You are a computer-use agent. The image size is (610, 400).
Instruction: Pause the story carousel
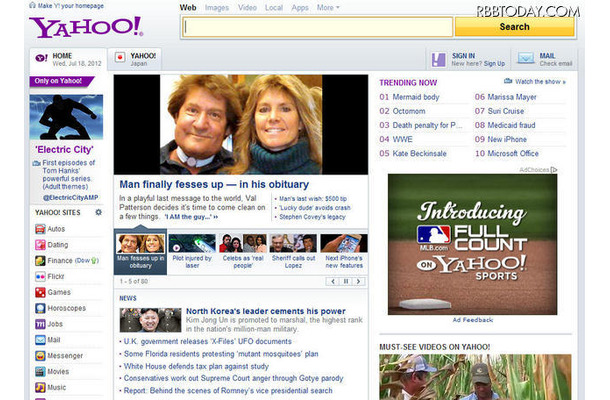point(345,281)
